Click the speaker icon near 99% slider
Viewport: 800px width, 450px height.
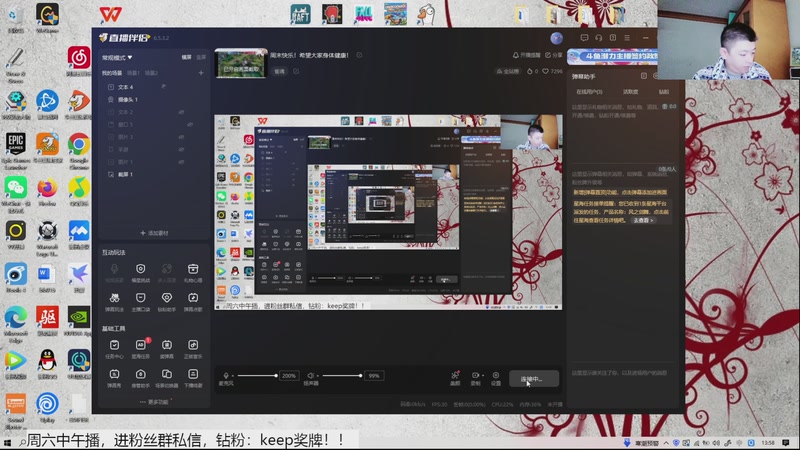(x=310, y=376)
